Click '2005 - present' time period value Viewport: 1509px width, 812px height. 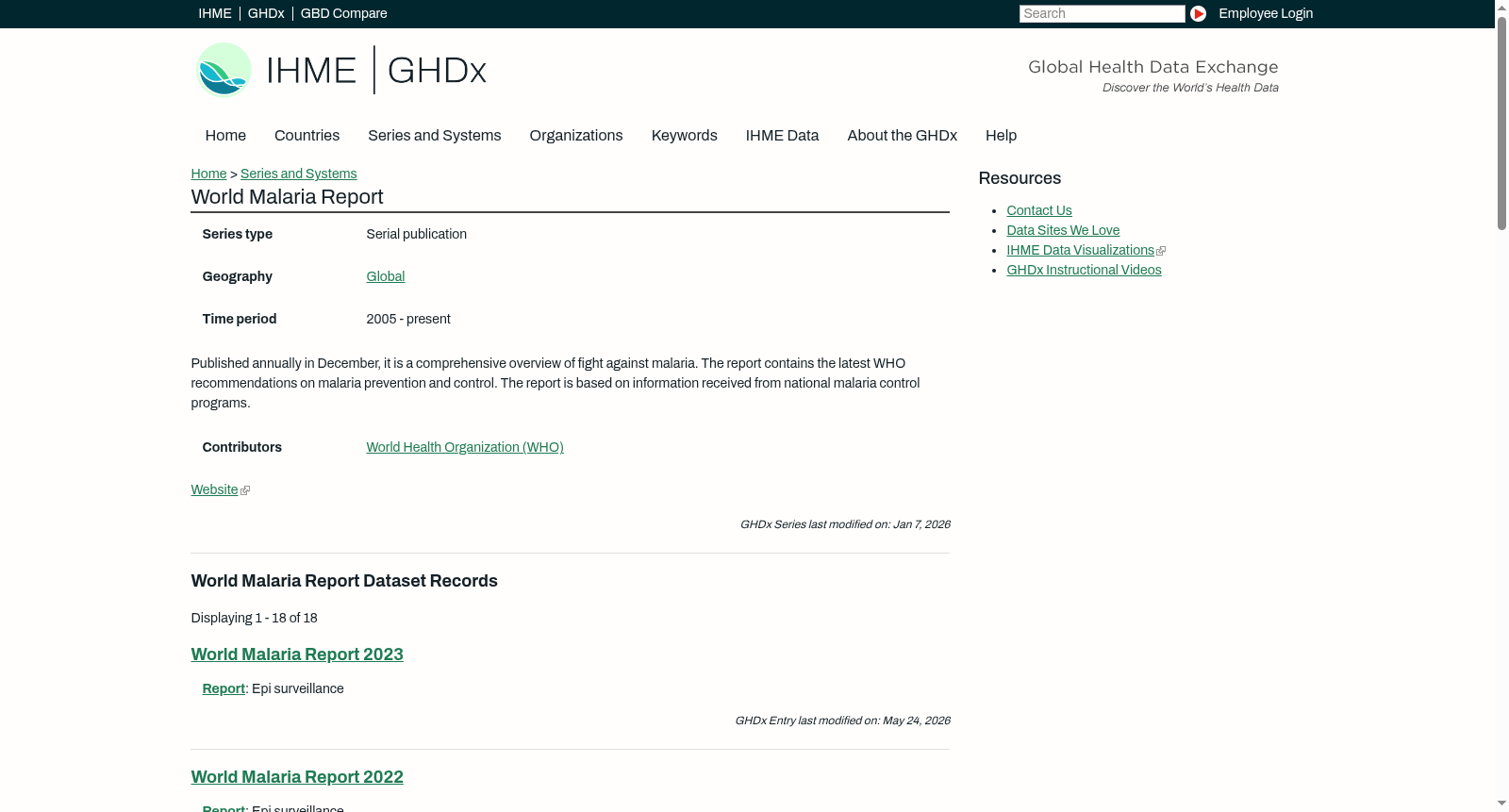(407, 319)
